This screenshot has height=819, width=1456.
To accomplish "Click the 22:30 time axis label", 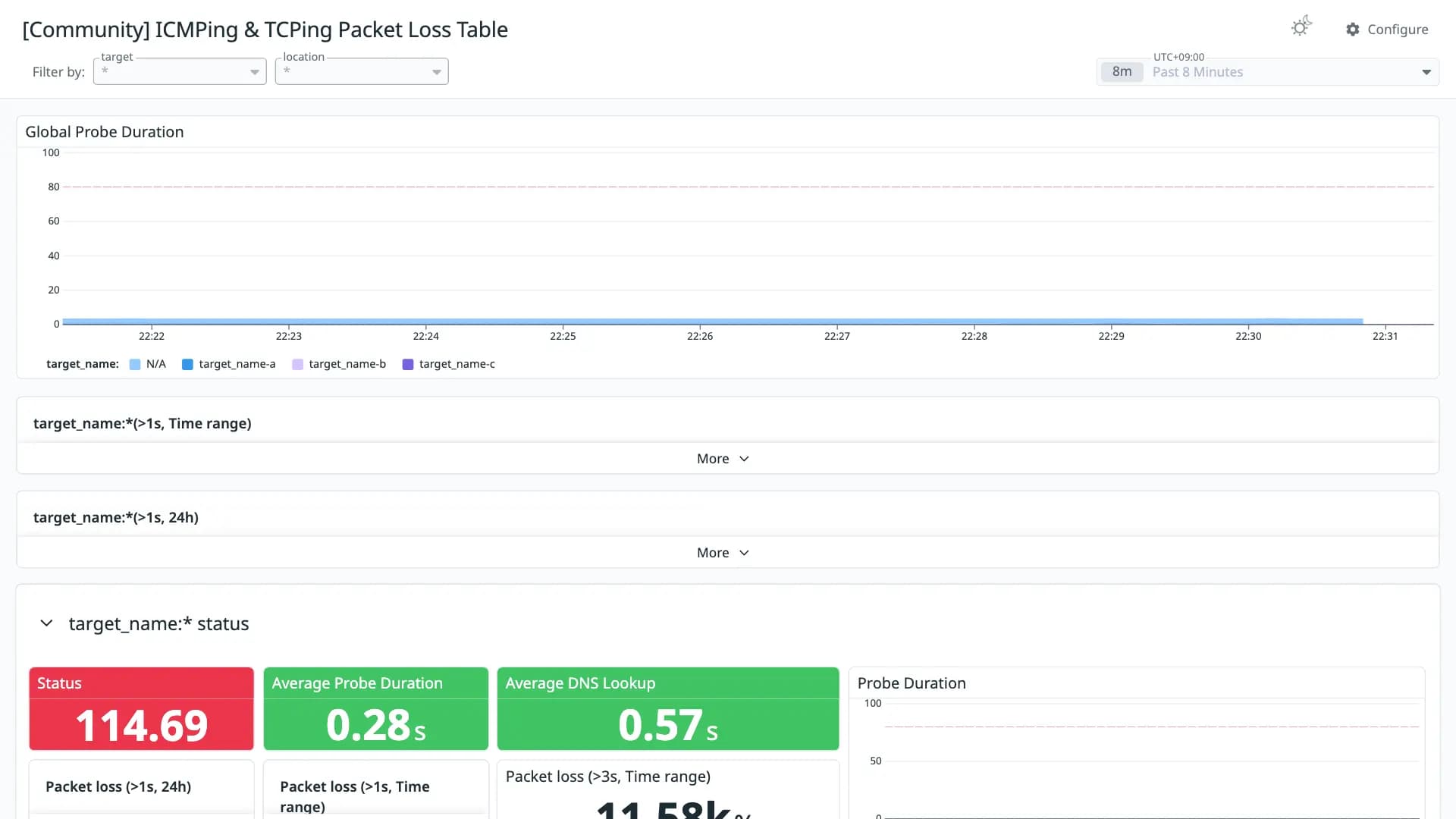I will coord(1248,336).
